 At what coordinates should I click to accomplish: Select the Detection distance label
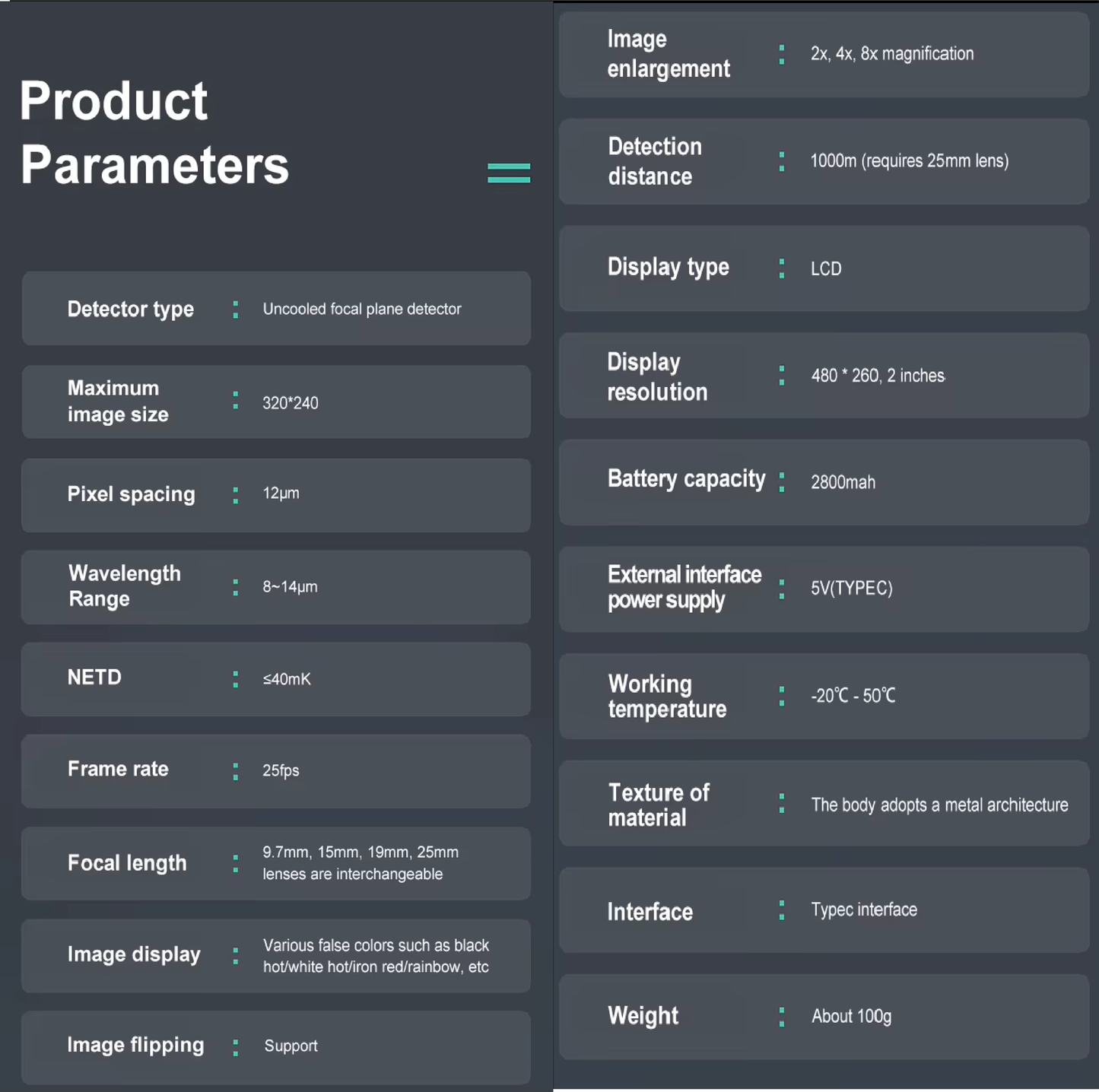pos(654,161)
